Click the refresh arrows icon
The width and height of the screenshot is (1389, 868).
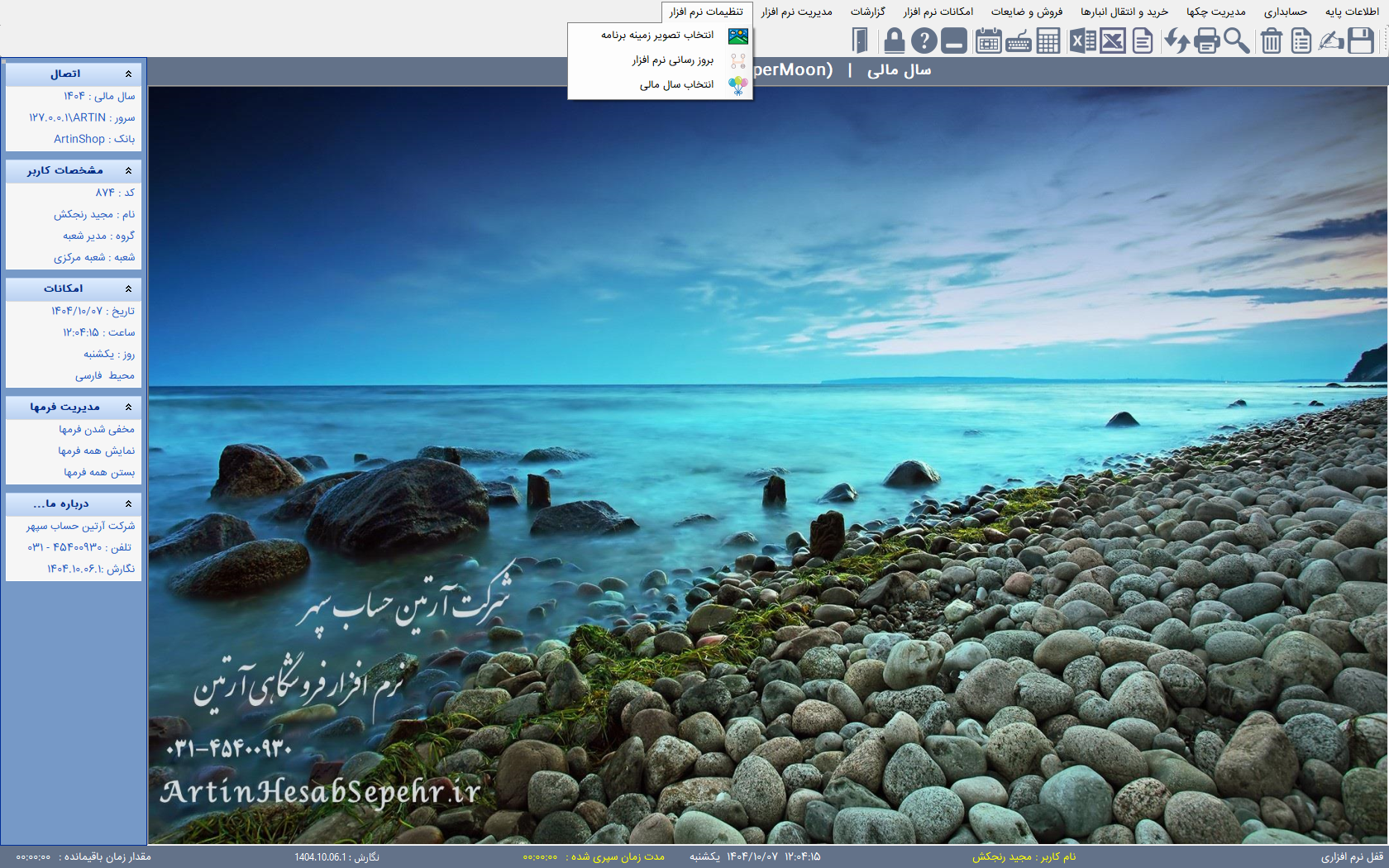tap(1176, 41)
